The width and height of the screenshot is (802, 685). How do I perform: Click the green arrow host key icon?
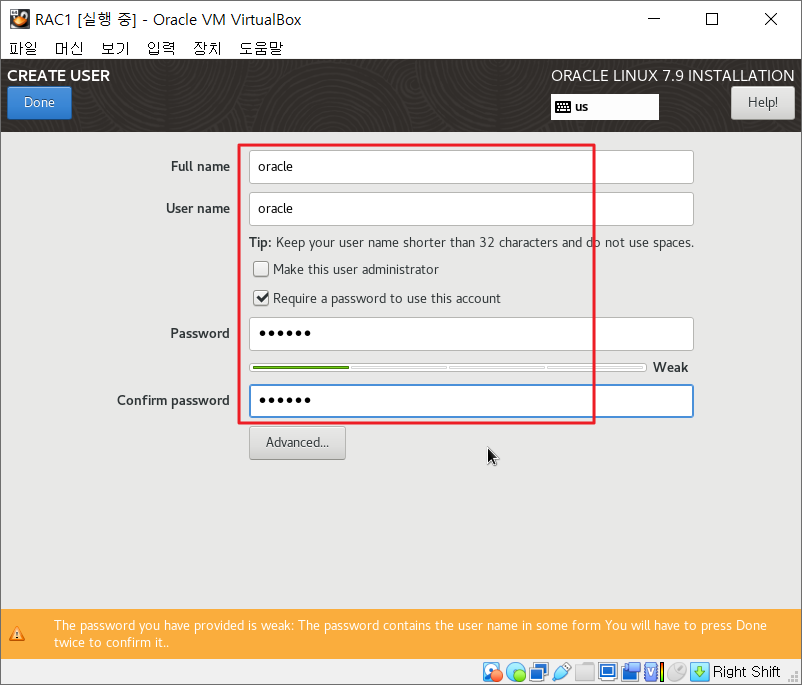pos(699,672)
